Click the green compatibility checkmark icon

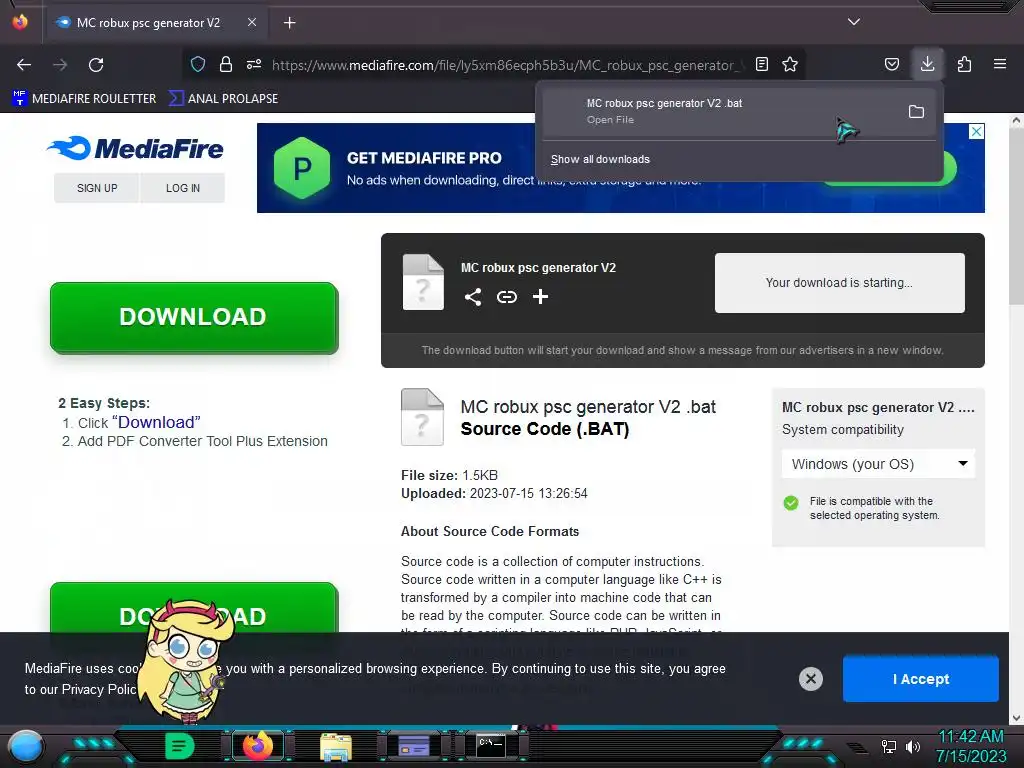(791, 503)
